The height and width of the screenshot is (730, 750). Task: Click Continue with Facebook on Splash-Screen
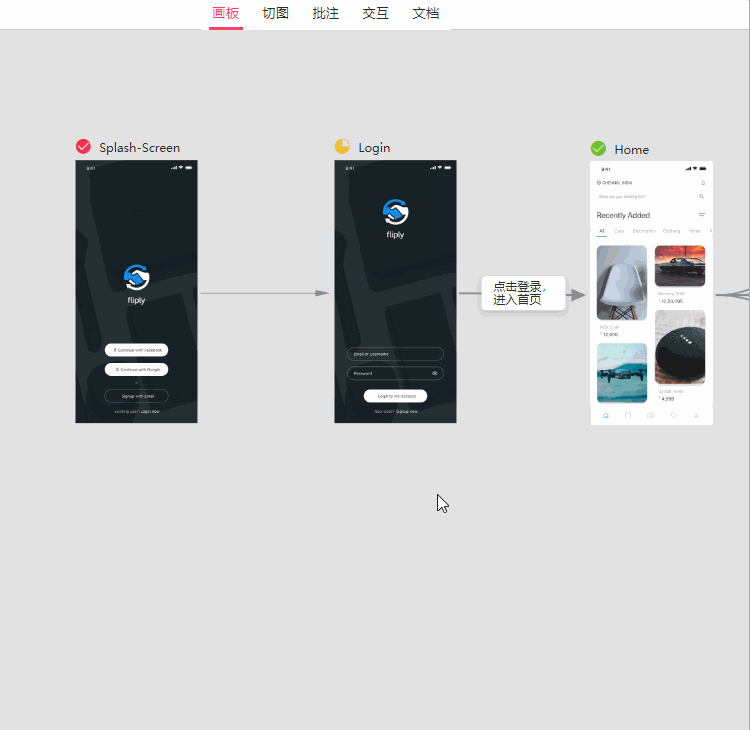pos(136,350)
